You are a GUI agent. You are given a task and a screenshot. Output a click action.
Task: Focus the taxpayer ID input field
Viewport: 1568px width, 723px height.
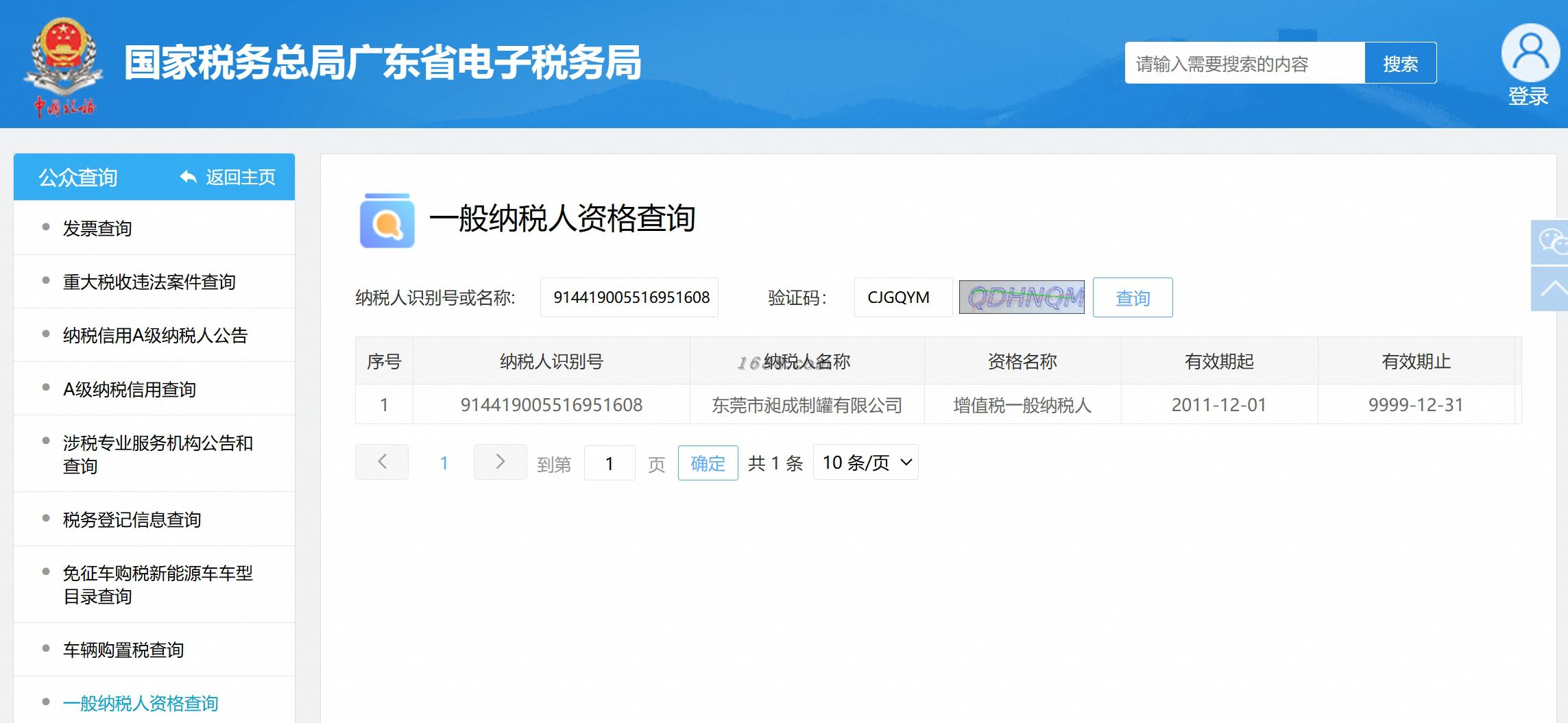click(629, 297)
